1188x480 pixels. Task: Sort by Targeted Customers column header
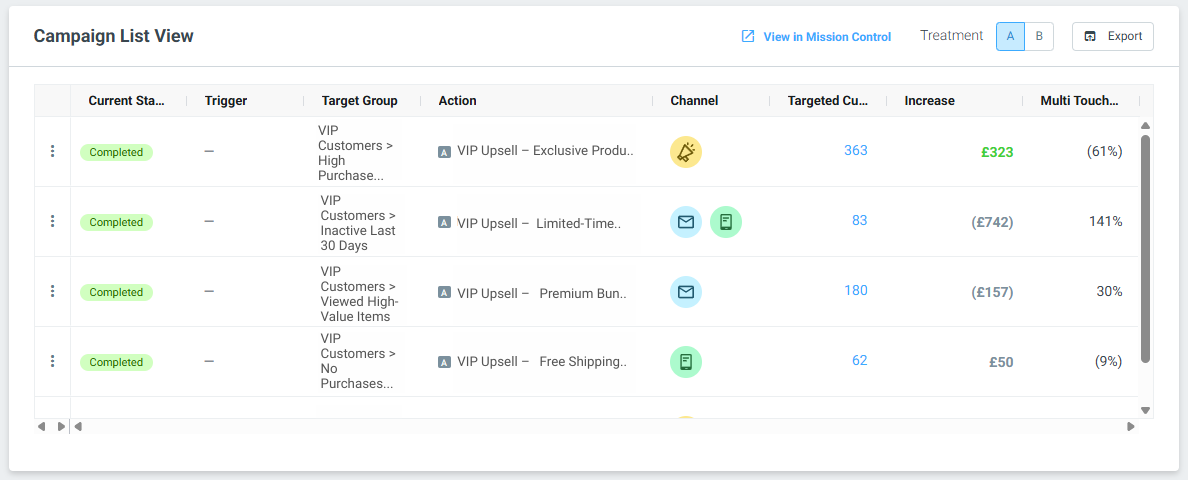click(x=828, y=101)
